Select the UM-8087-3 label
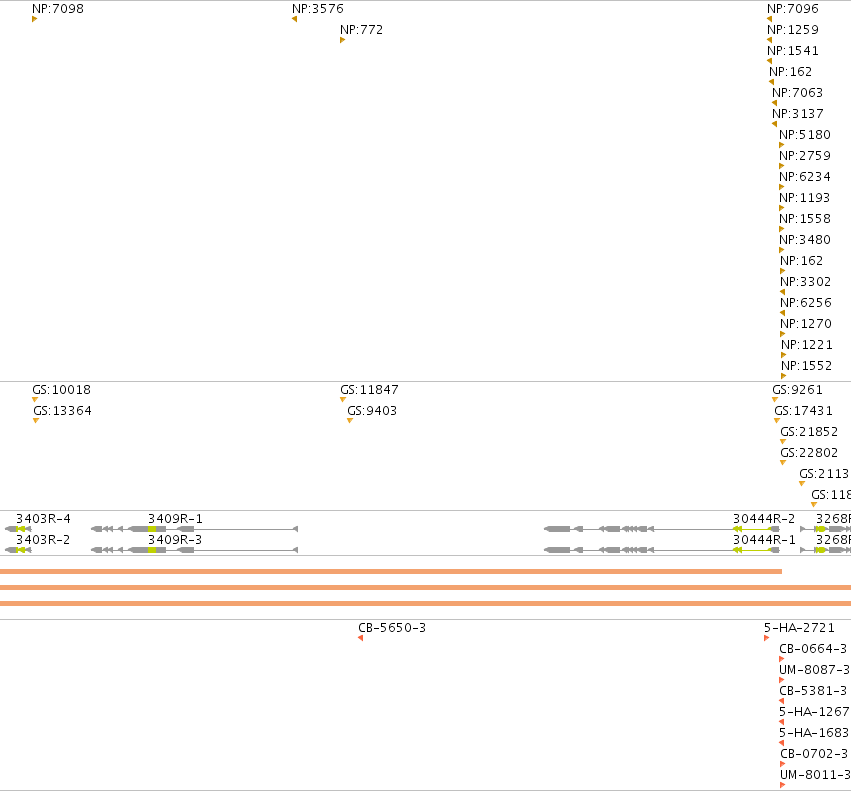Image resolution: width=851 pixels, height=791 pixels. tap(814, 670)
